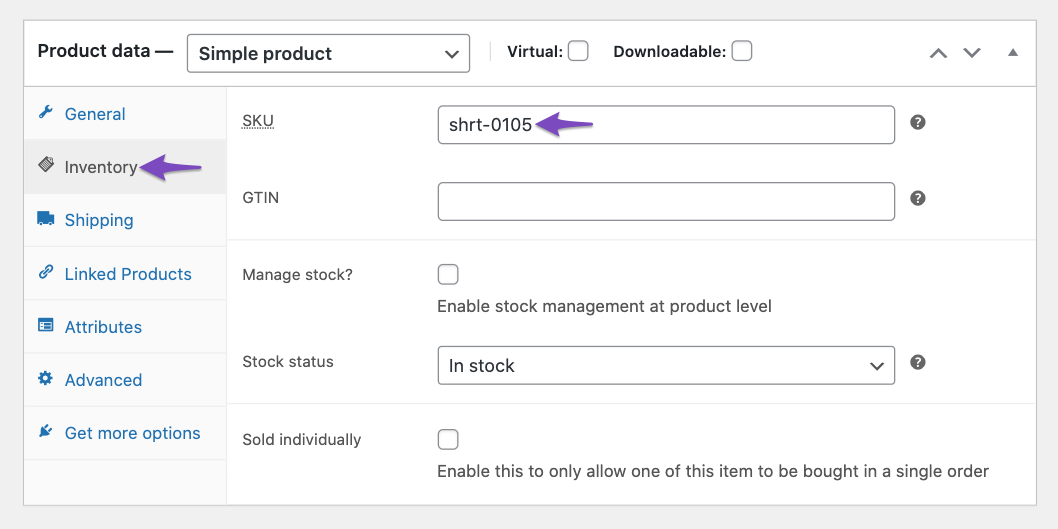
Task: Click the Sold individually label
Action: (x=302, y=440)
